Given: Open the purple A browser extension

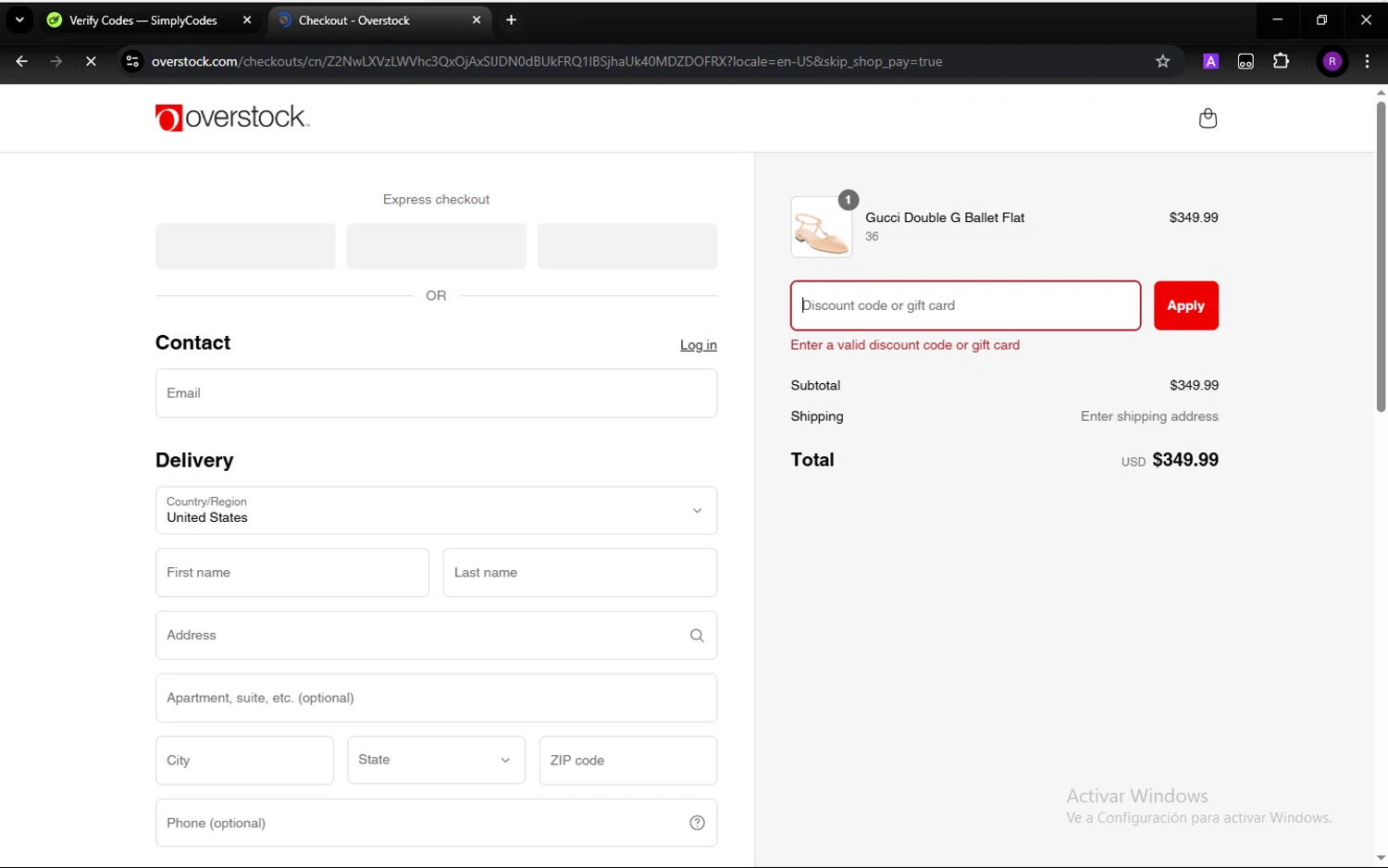Looking at the screenshot, I should coord(1210,62).
